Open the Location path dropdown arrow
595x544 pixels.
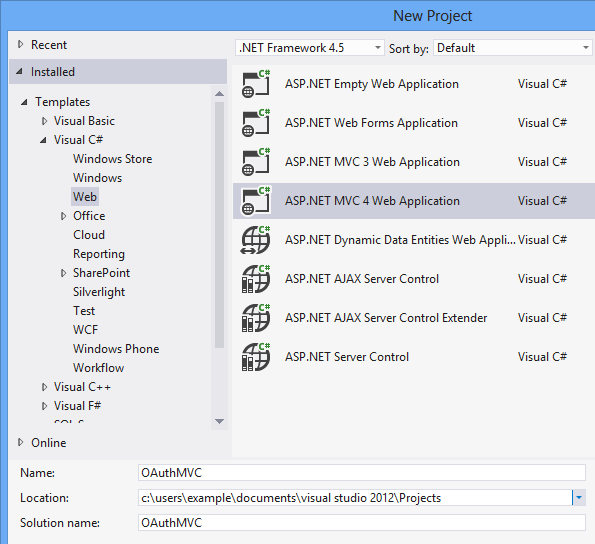pos(579,497)
